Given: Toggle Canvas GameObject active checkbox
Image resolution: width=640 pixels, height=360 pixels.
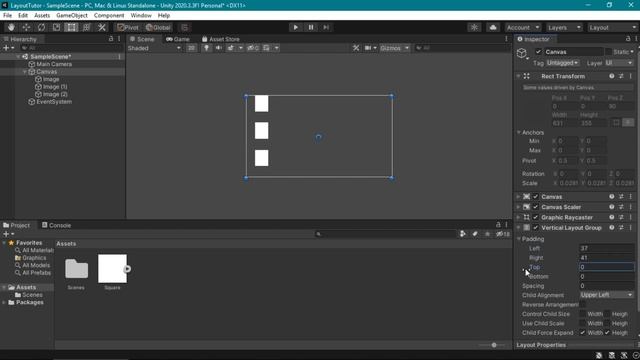Looking at the screenshot, I should [x=538, y=52].
